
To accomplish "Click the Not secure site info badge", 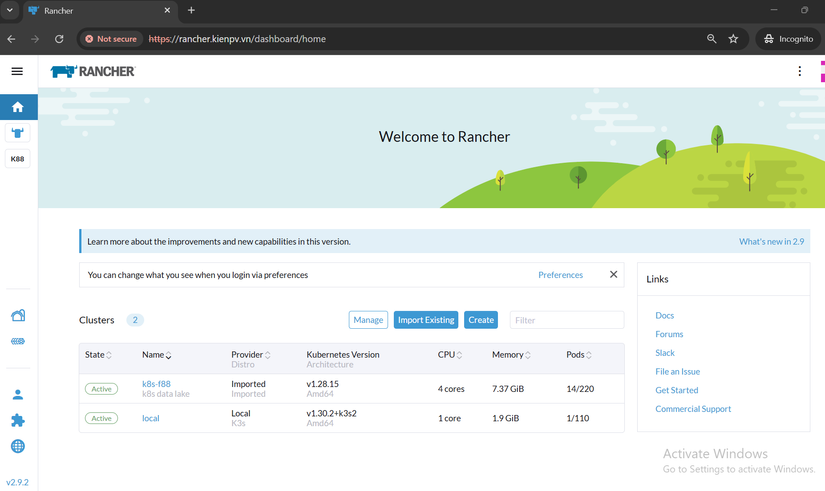I will click(x=111, y=39).
